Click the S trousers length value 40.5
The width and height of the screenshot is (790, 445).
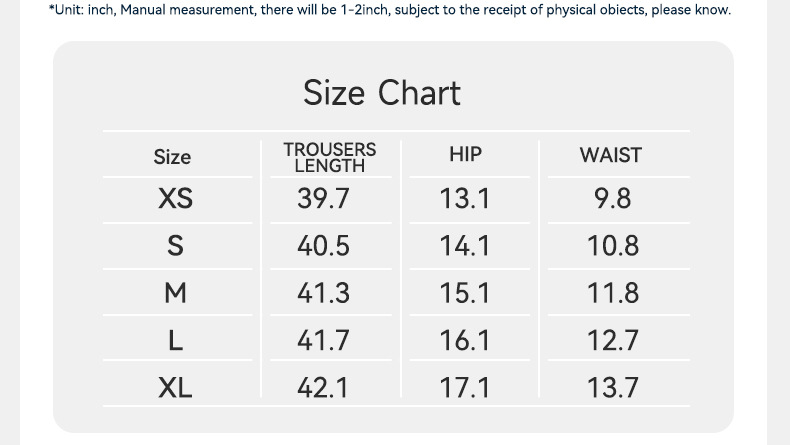323,246
